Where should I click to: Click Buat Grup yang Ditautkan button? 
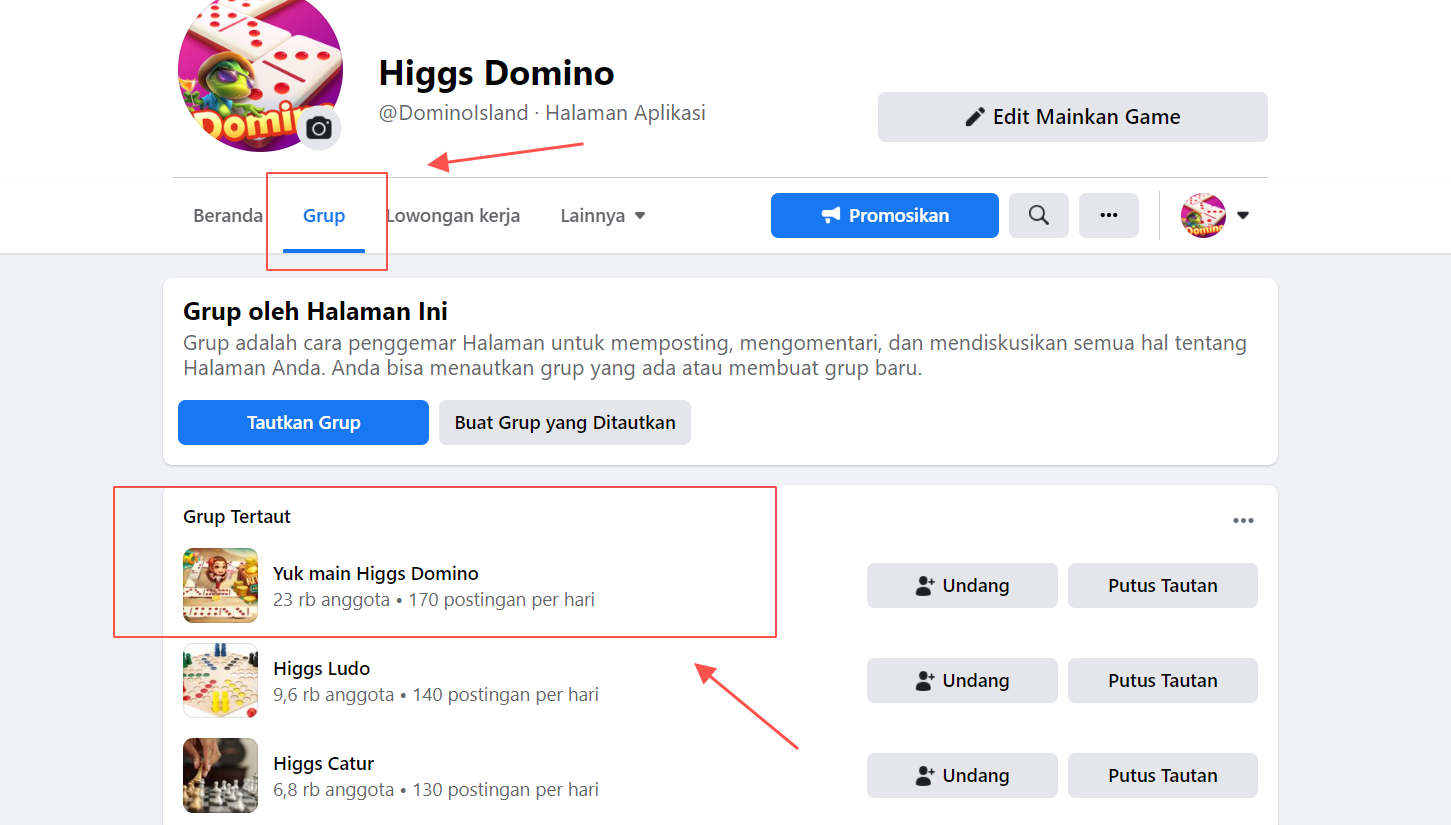pos(565,422)
